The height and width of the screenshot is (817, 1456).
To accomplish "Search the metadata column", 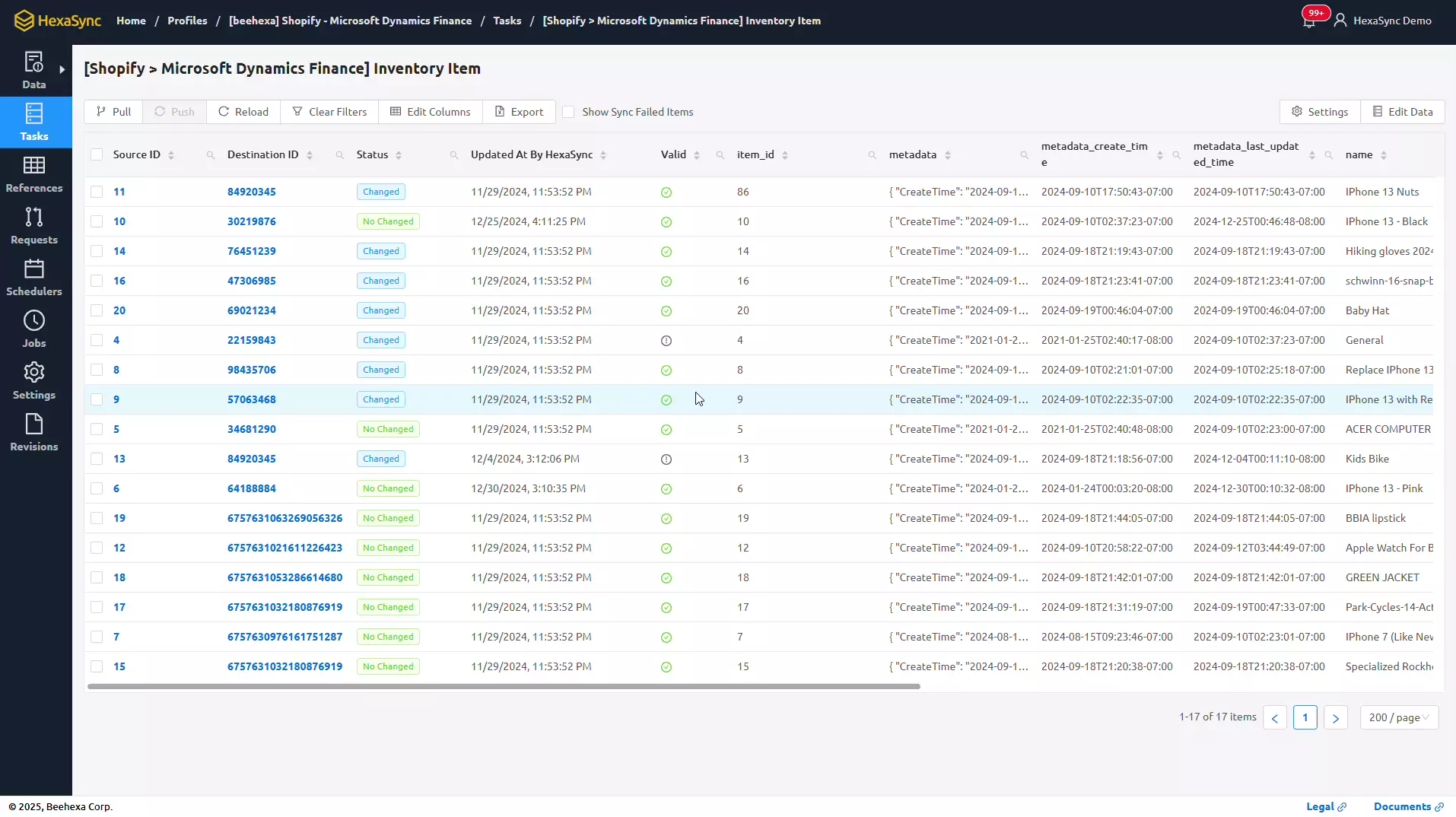I will tap(1025, 155).
